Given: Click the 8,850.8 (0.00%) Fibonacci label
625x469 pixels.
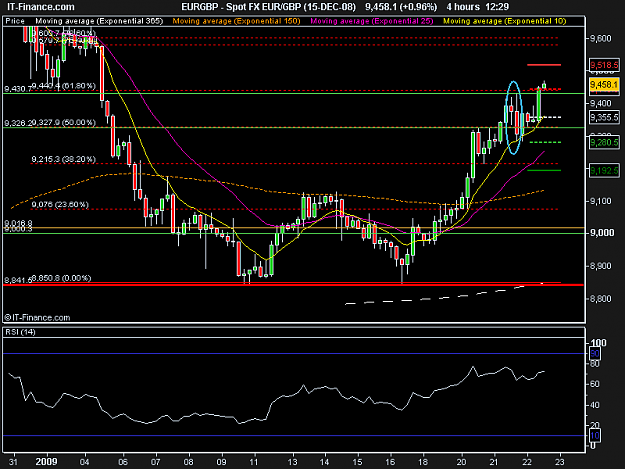Looking at the screenshot, I should 61,278.
